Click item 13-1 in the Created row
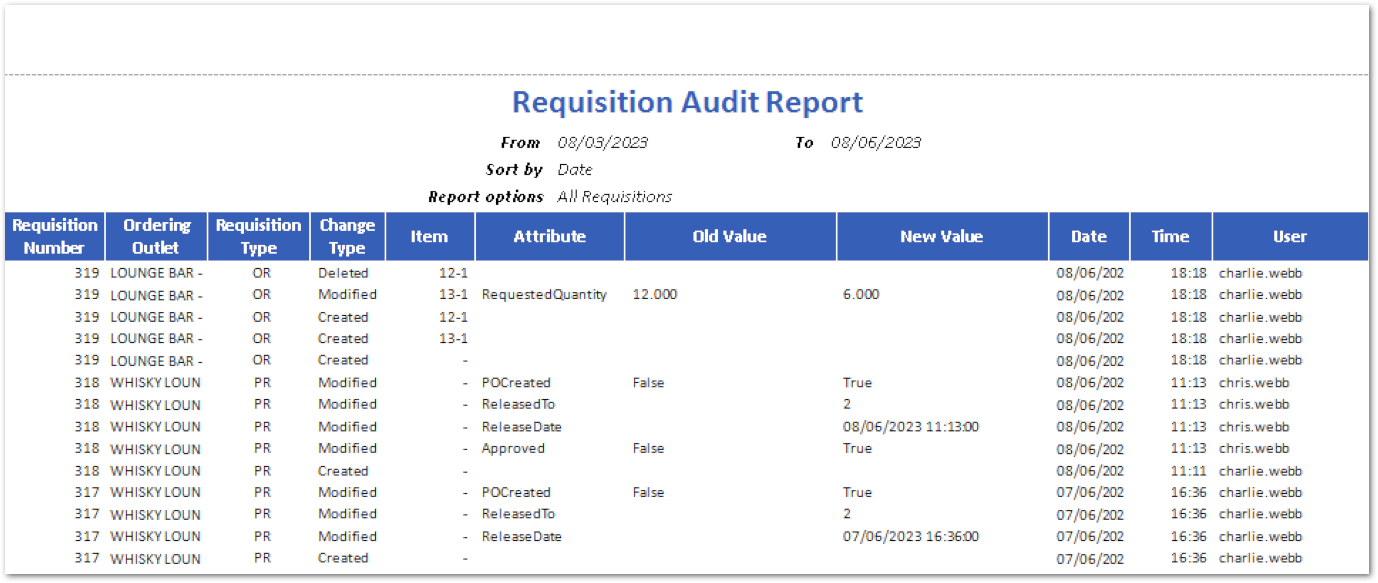 click(454, 339)
